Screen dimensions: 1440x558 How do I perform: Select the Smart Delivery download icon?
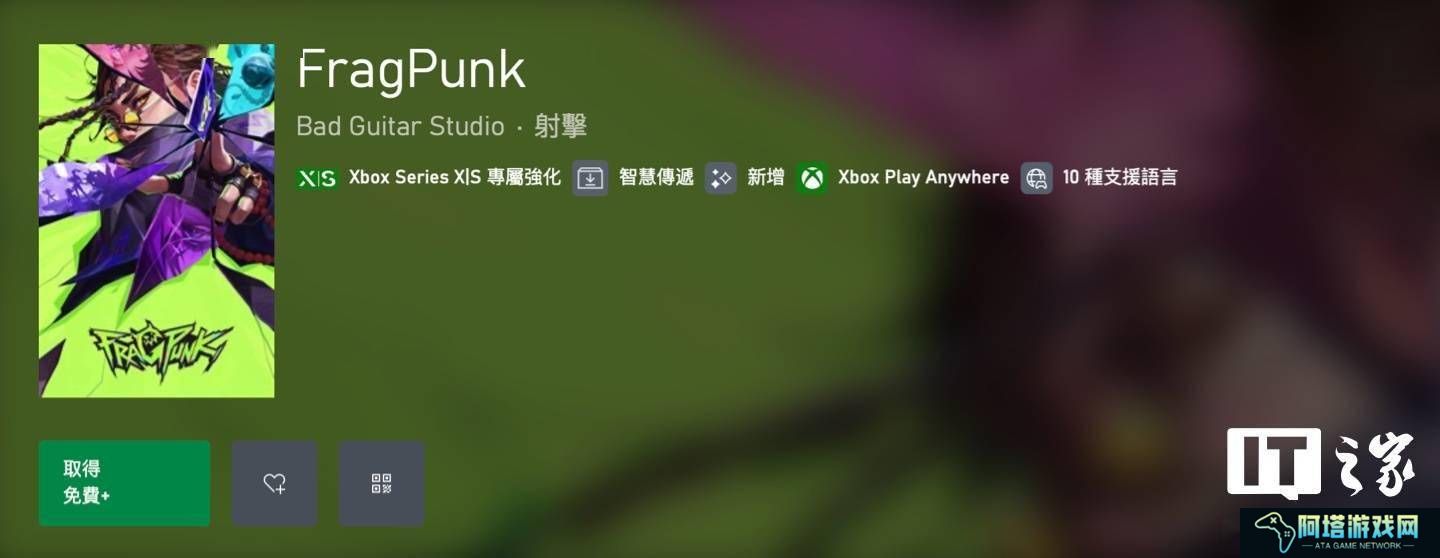click(x=590, y=178)
